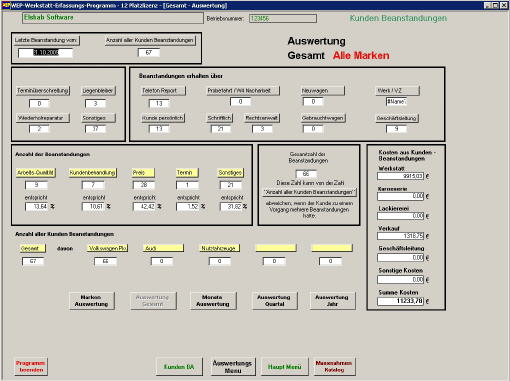Click the application icon in title bar
Viewport: 510px width, 381px height.
(x=6, y=5)
